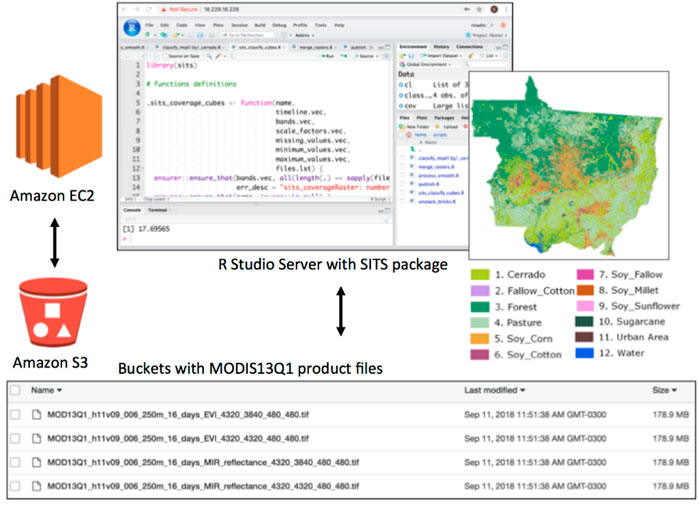Image resolution: width=700 pixels, height=507 pixels.
Task: Click the Save All icon in RStudio toolbar
Action: [200, 35]
